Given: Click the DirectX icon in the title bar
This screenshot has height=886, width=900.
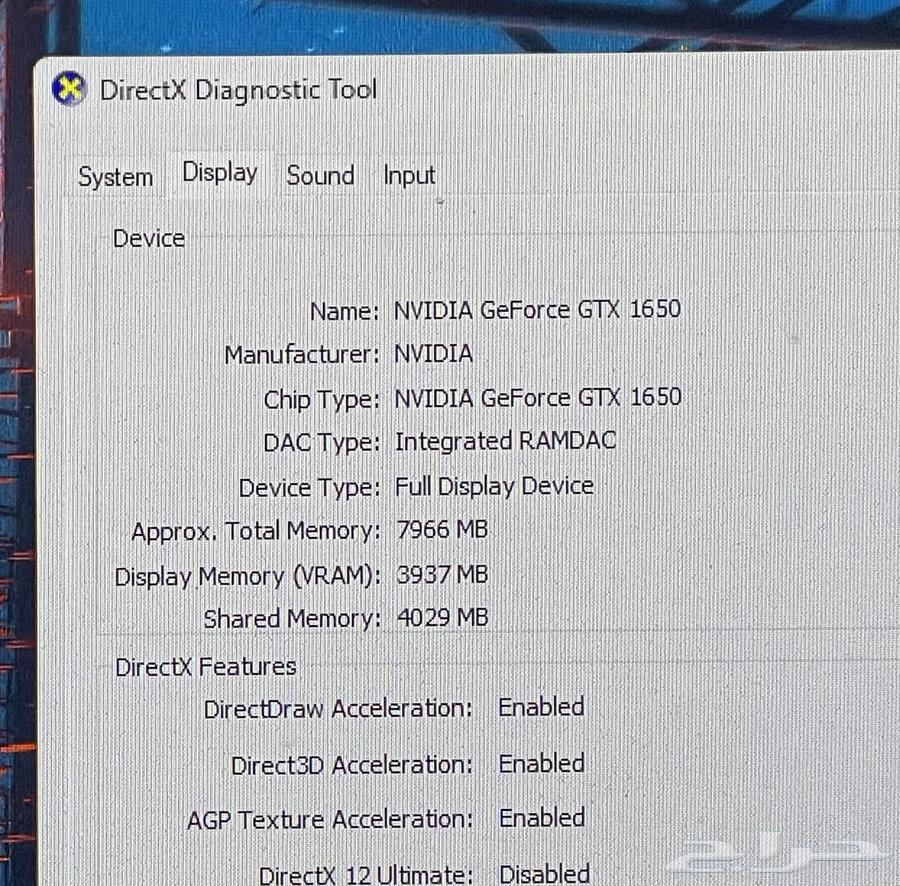Looking at the screenshot, I should coord(69,89).
